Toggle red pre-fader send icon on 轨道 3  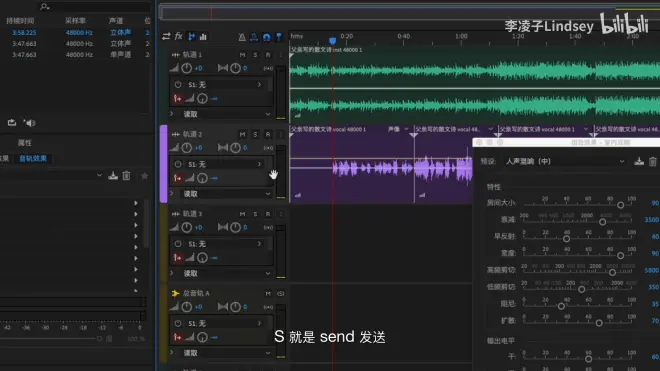pos(178,258)
